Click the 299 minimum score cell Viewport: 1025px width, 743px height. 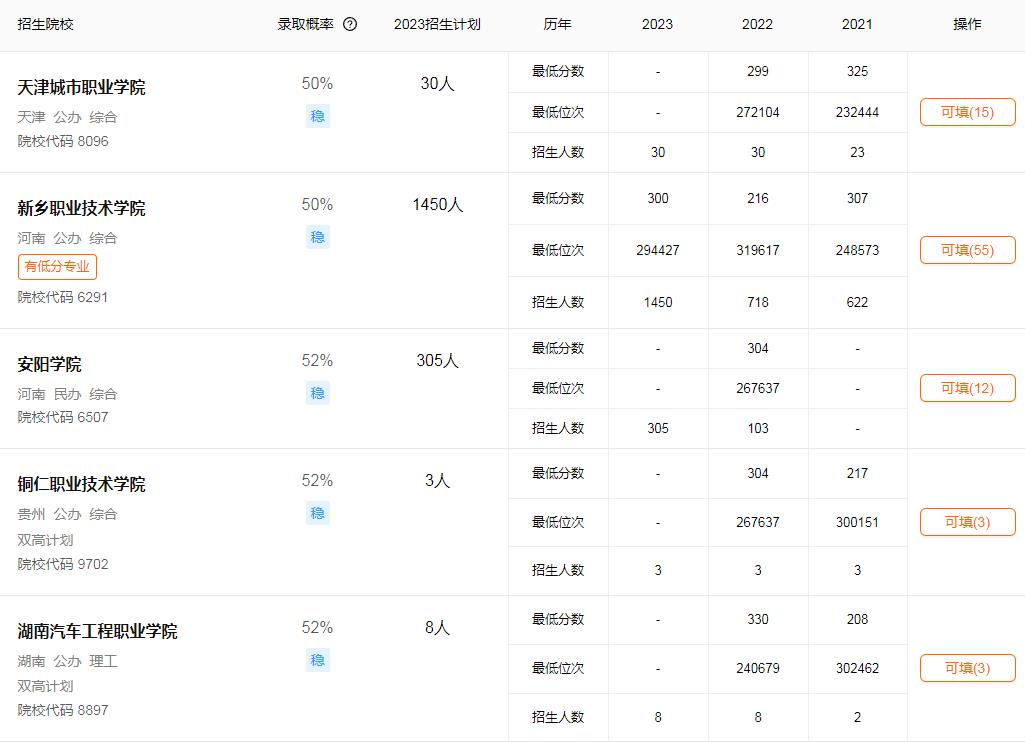click(x=758, y=71)
